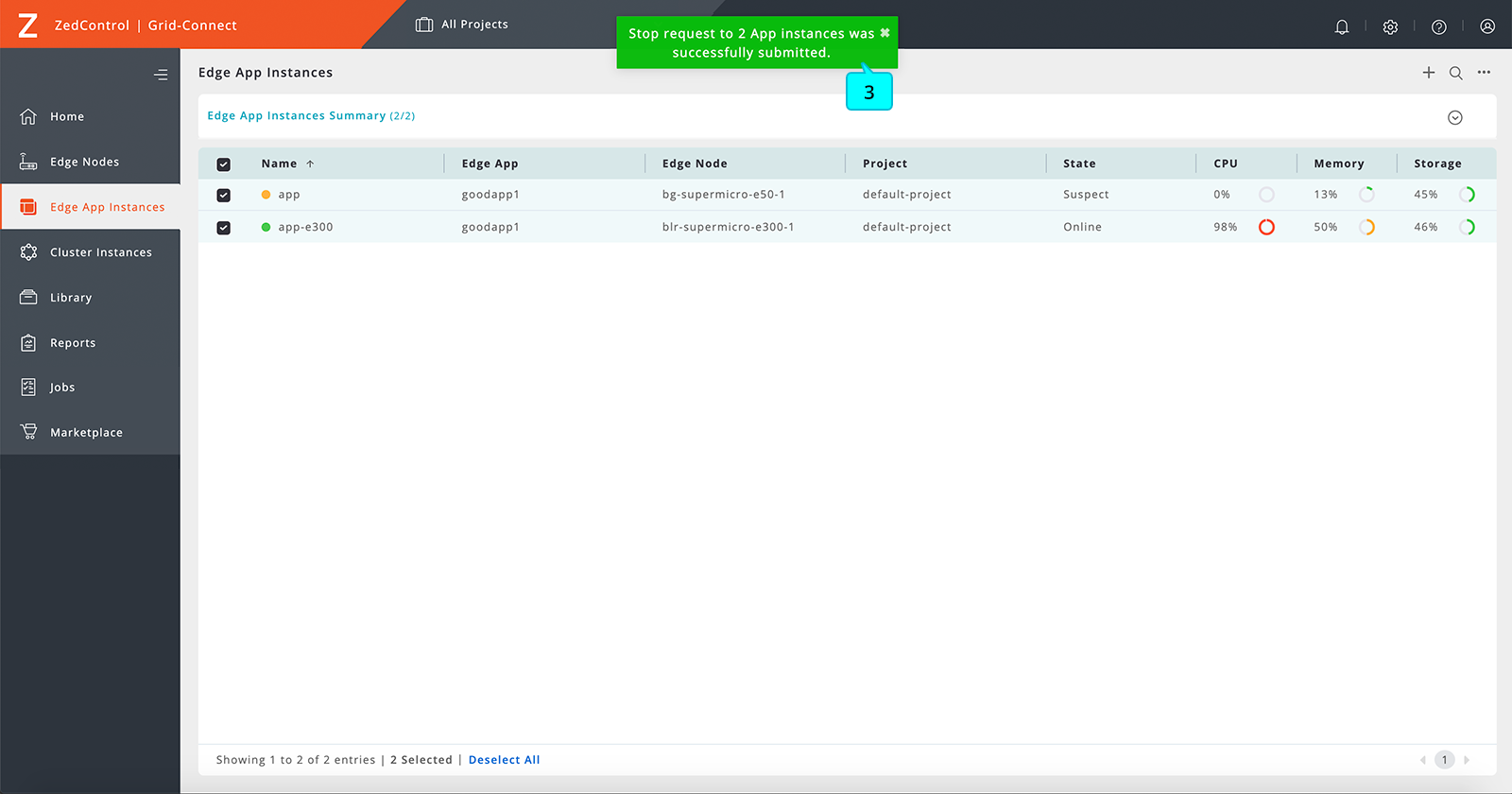Image resolution: width=1512 pixels, height=794 pixels.
Task: Click the State column header
Action: click(1079, 164)
